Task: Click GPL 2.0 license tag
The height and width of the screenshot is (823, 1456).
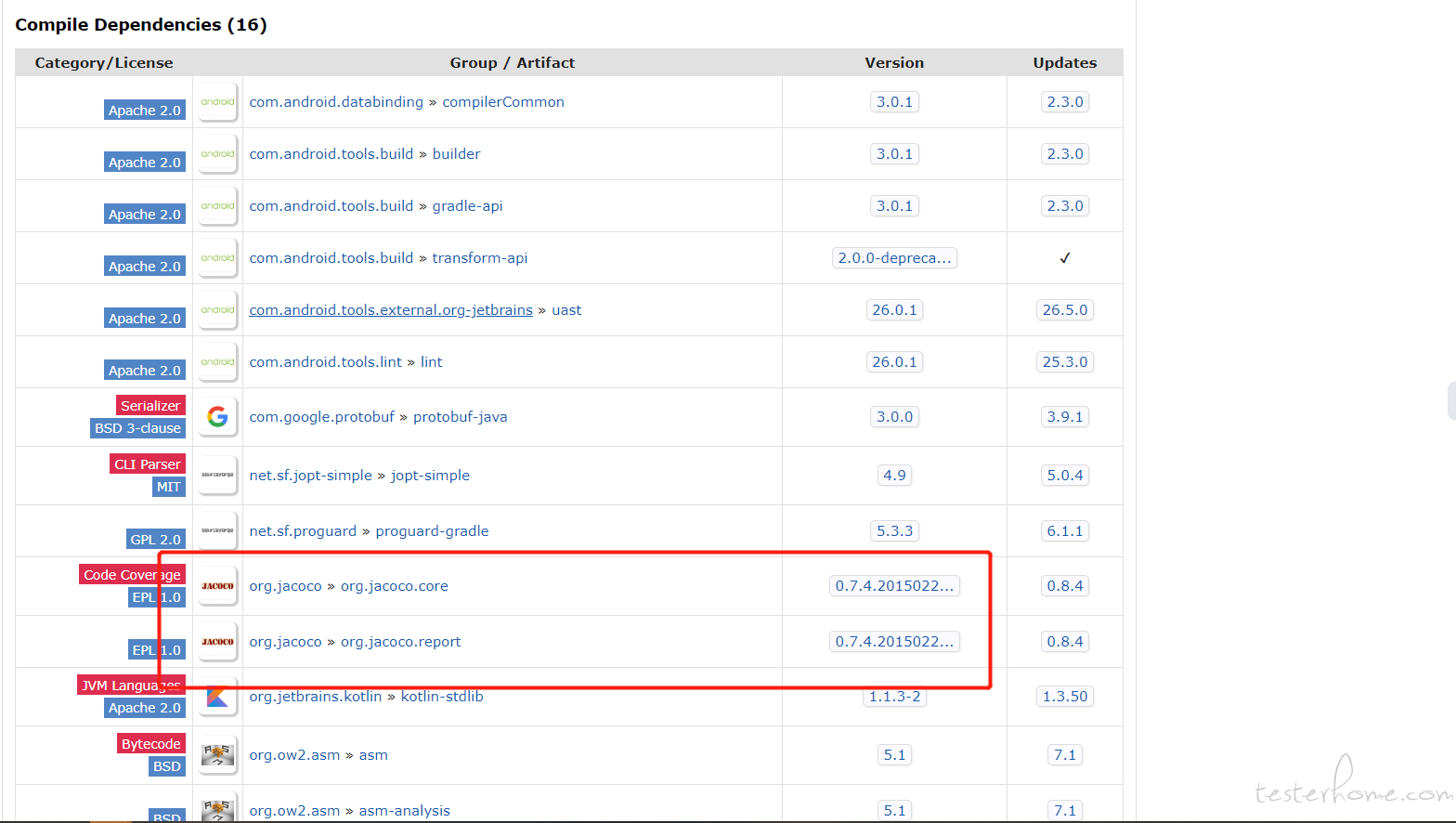Action: (x=156, y=540)
